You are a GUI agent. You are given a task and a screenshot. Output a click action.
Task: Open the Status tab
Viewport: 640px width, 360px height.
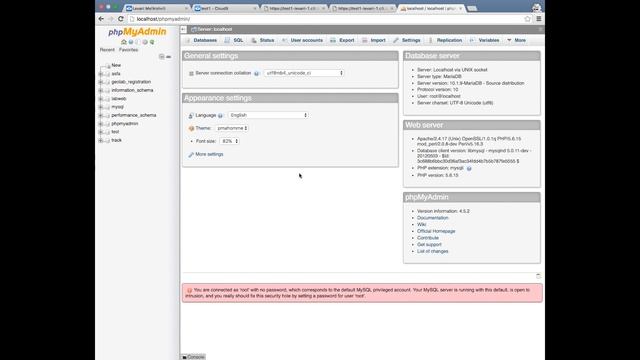[x=262, y=40]
